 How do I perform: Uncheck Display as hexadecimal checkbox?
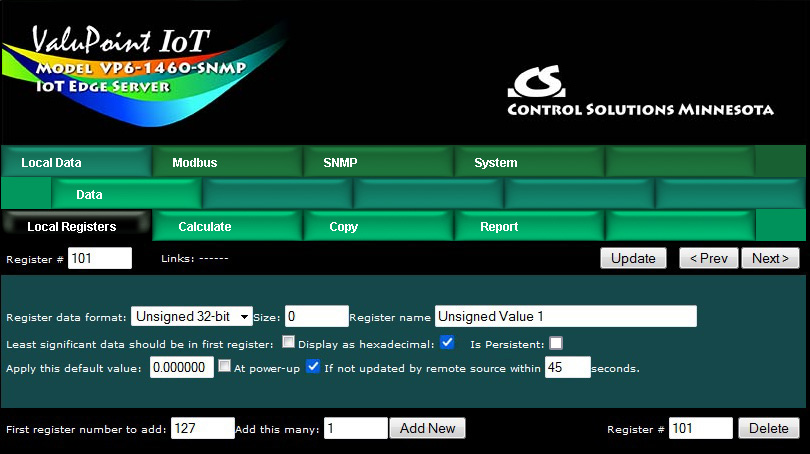(x=447, y=343)
